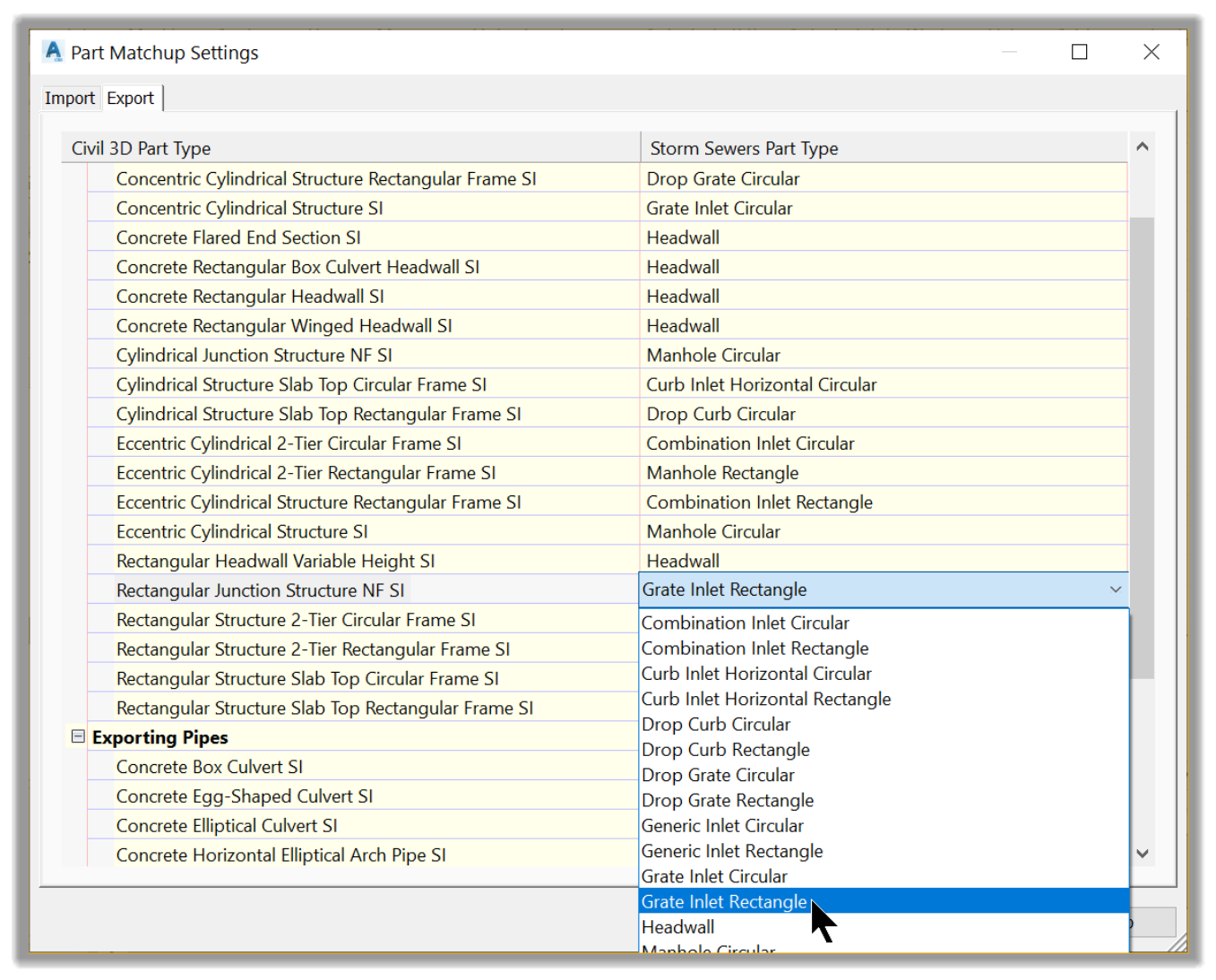This screenshot has width=1216, height=980.
Task: Select Concrete Box Culvert SI pipe row
Action: pos(363,767)
